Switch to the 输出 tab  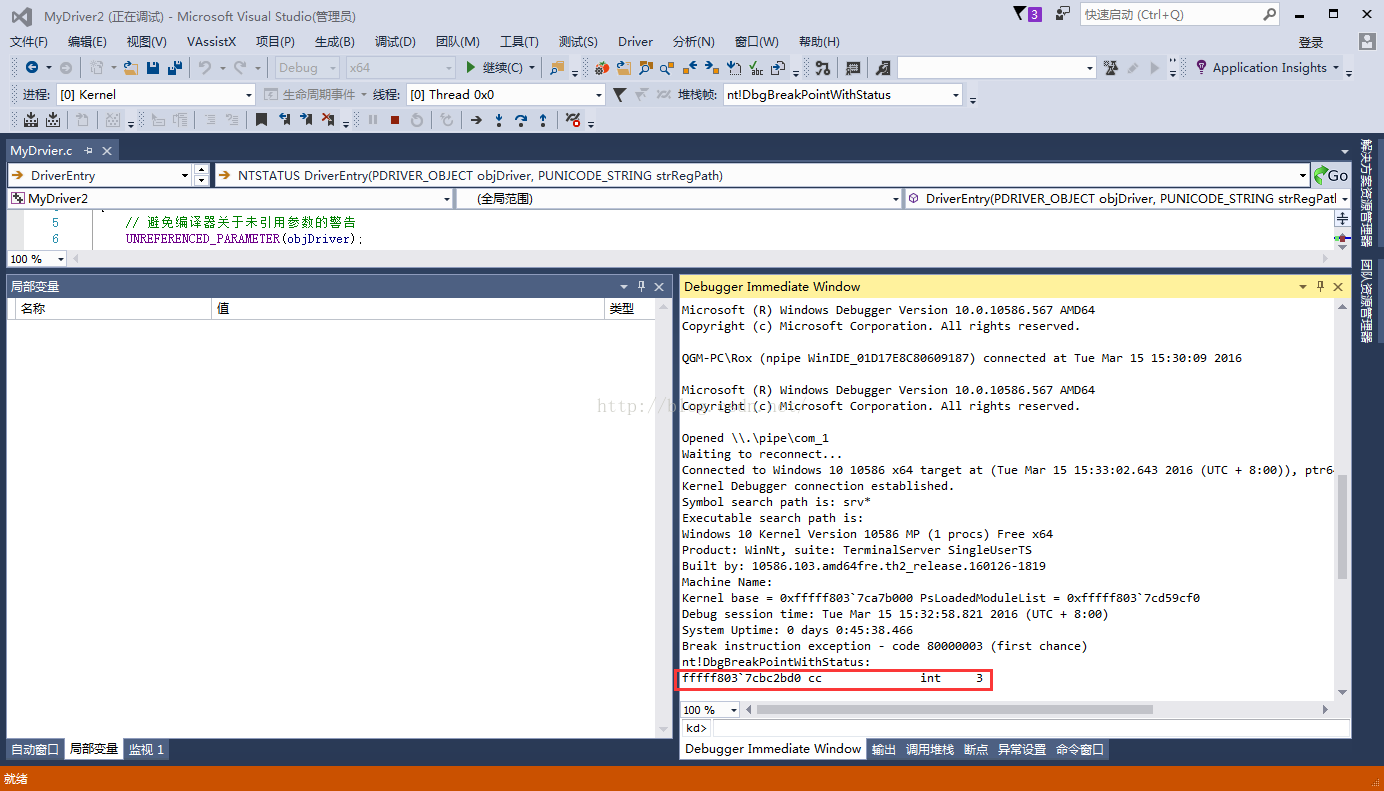(x=884, y=749)
